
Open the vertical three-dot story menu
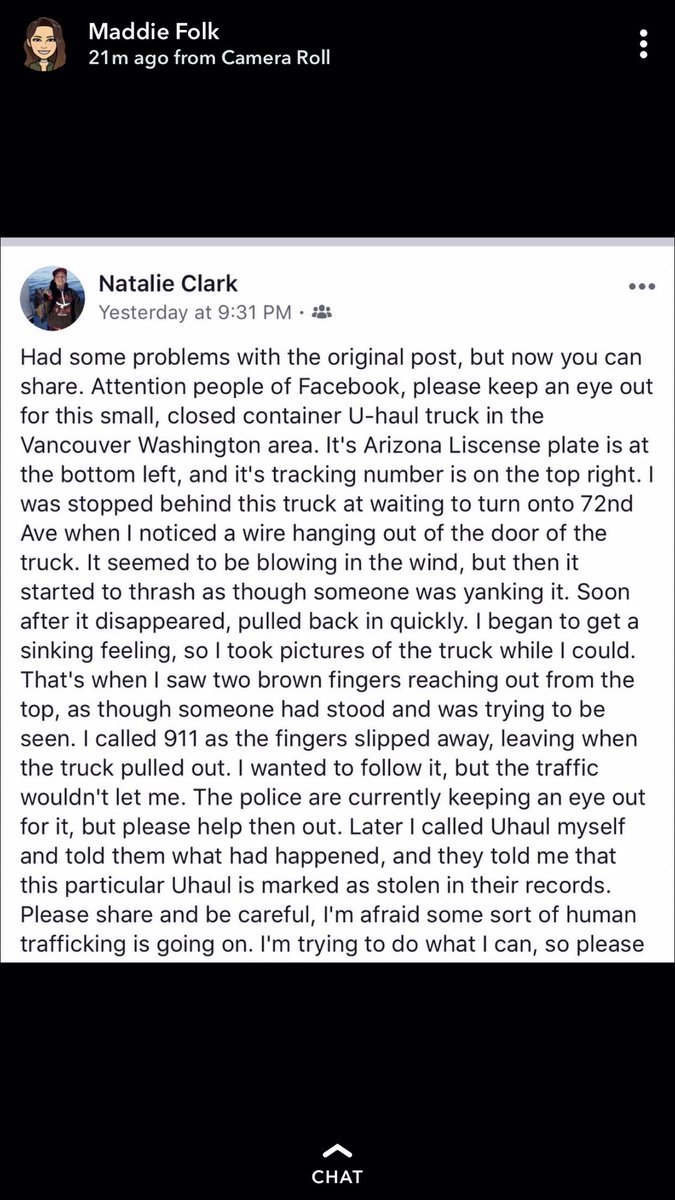coord(645,43)
